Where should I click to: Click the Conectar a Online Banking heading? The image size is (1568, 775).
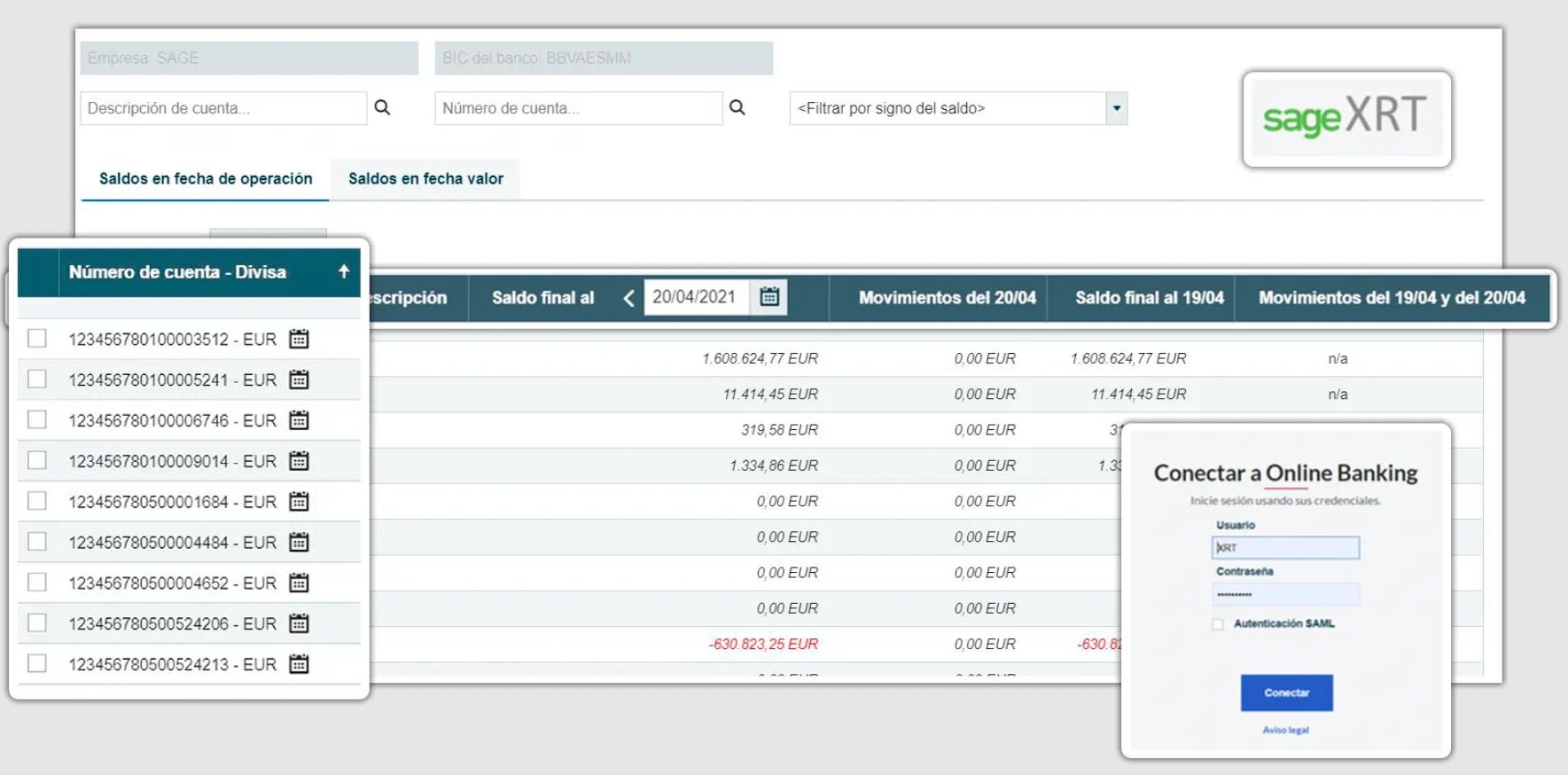click(x=1285, y=473)
